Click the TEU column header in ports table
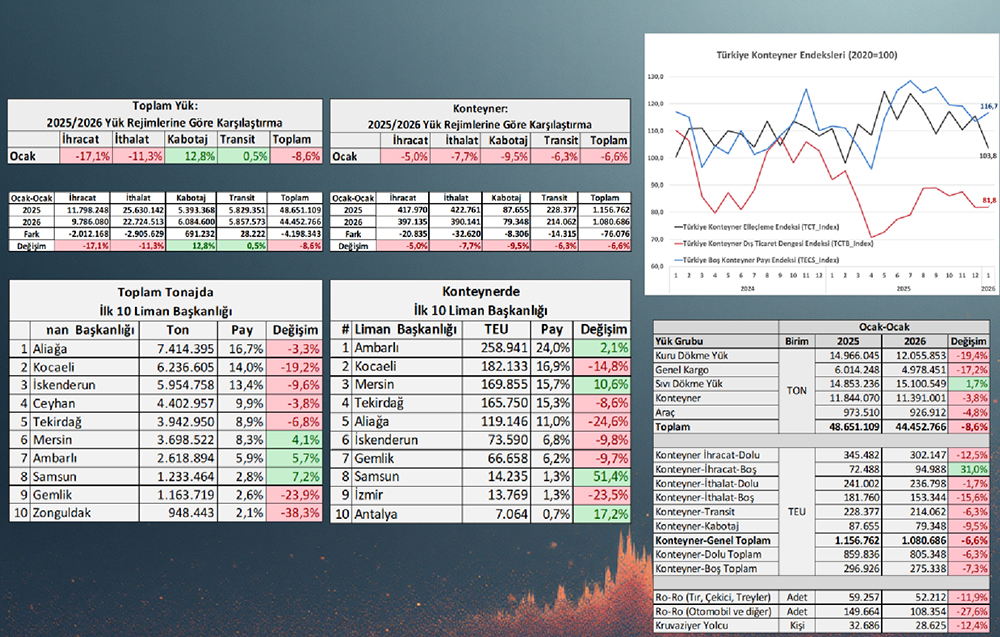This screenshot has height=637, width=1000. click(496, 330)
